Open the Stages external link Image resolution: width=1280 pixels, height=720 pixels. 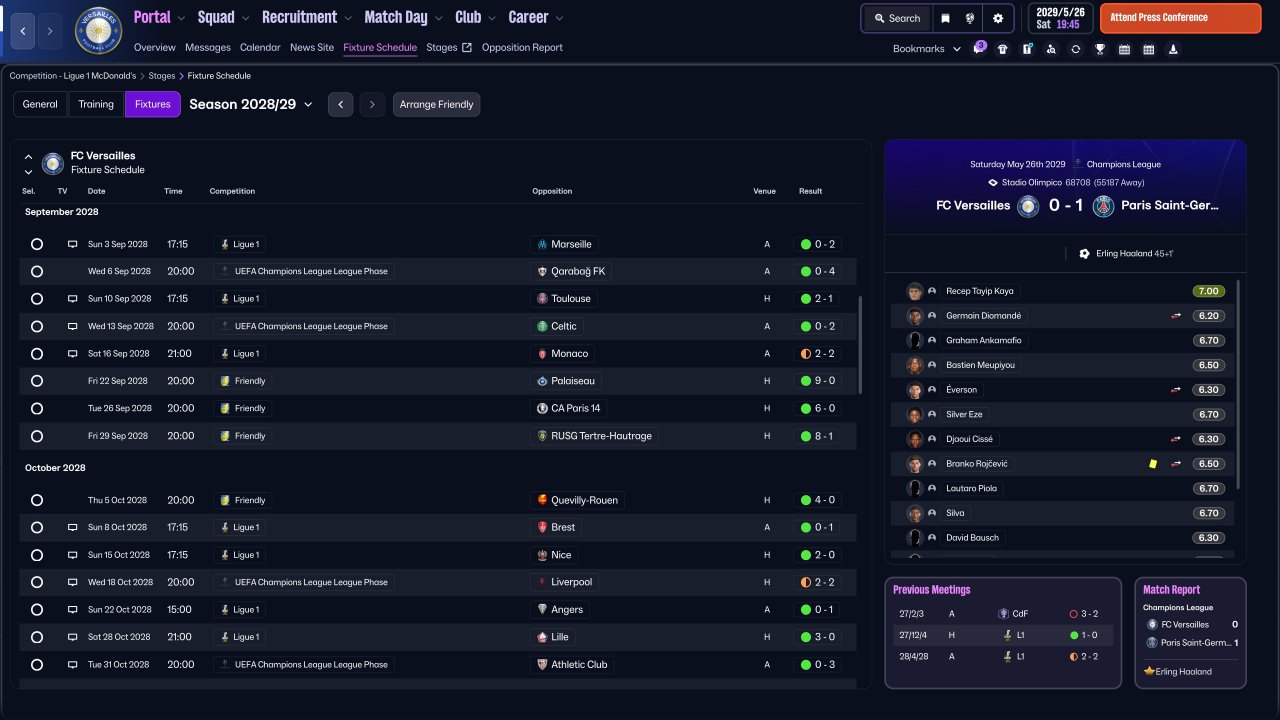point(448,47)
